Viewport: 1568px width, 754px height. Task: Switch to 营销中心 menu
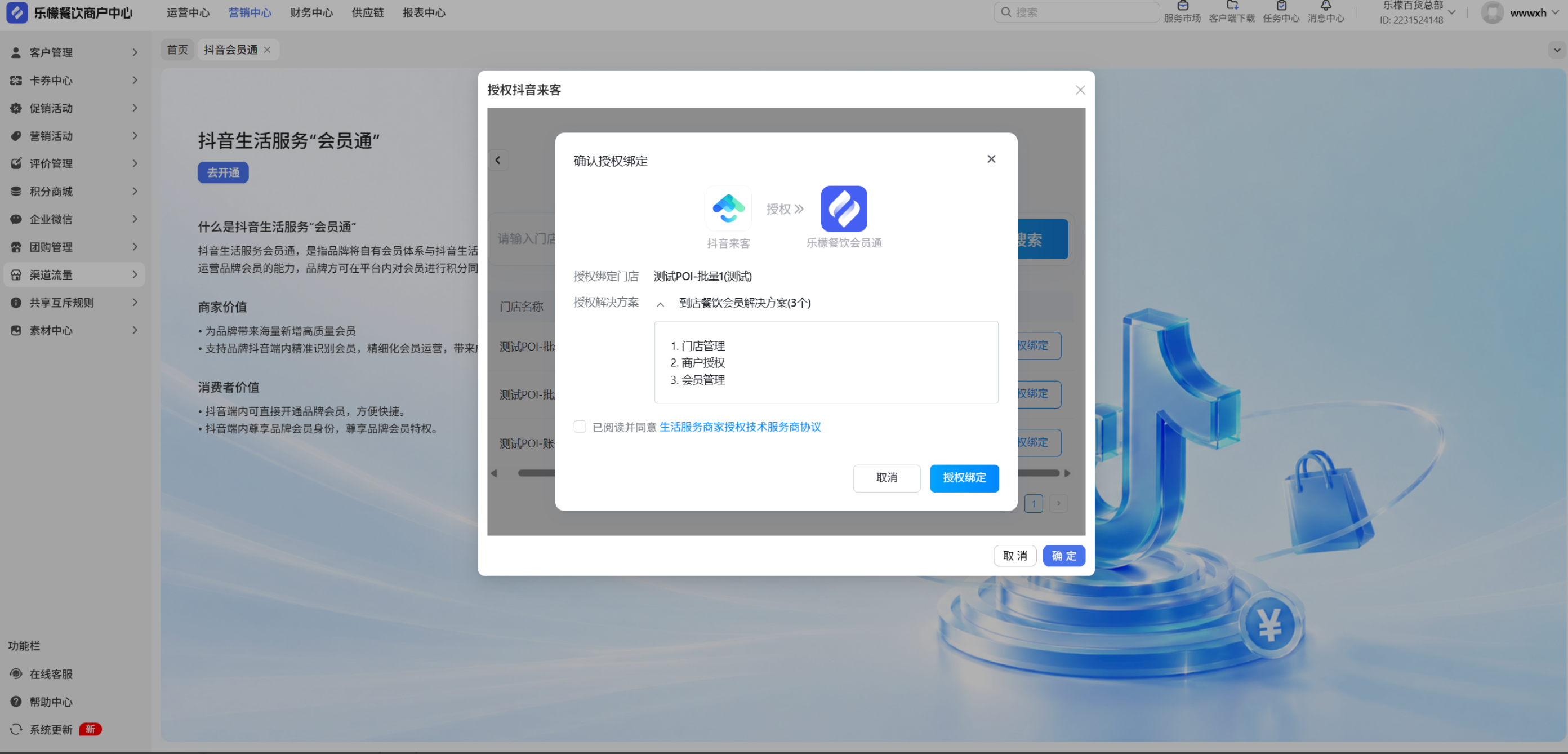[250, 13]
